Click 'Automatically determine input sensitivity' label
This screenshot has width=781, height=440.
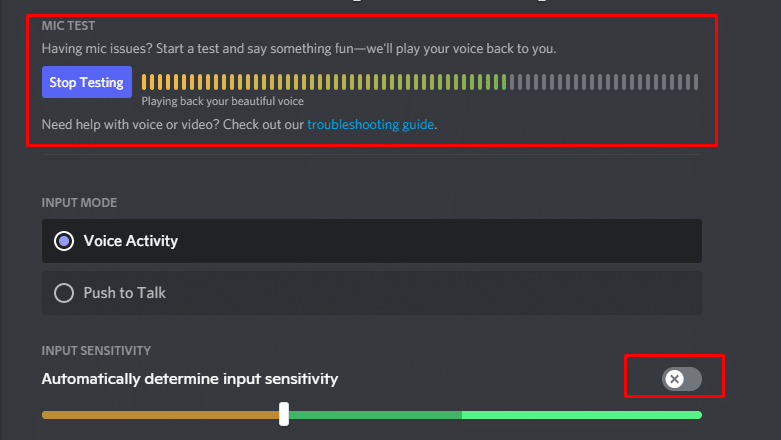[190, 379]
